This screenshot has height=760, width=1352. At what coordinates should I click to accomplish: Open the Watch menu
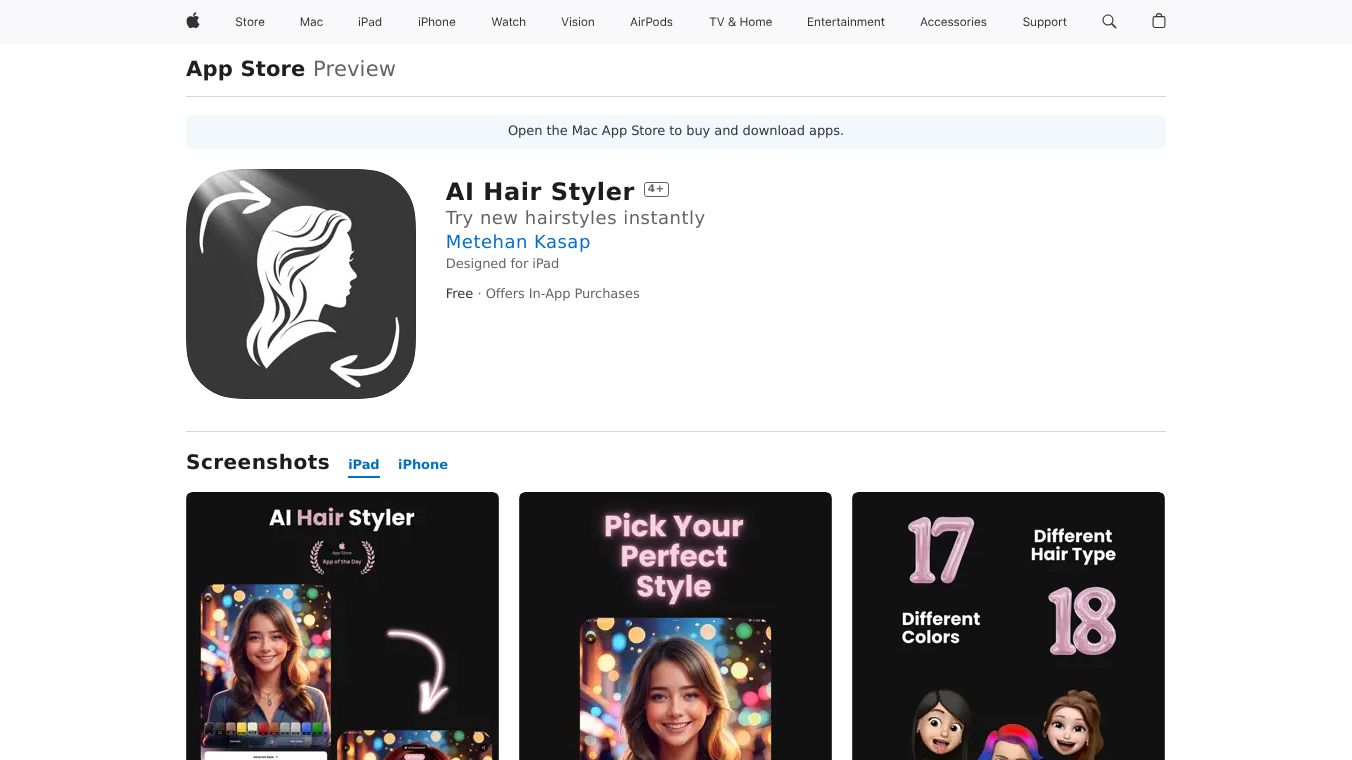[x=509, y=22]
